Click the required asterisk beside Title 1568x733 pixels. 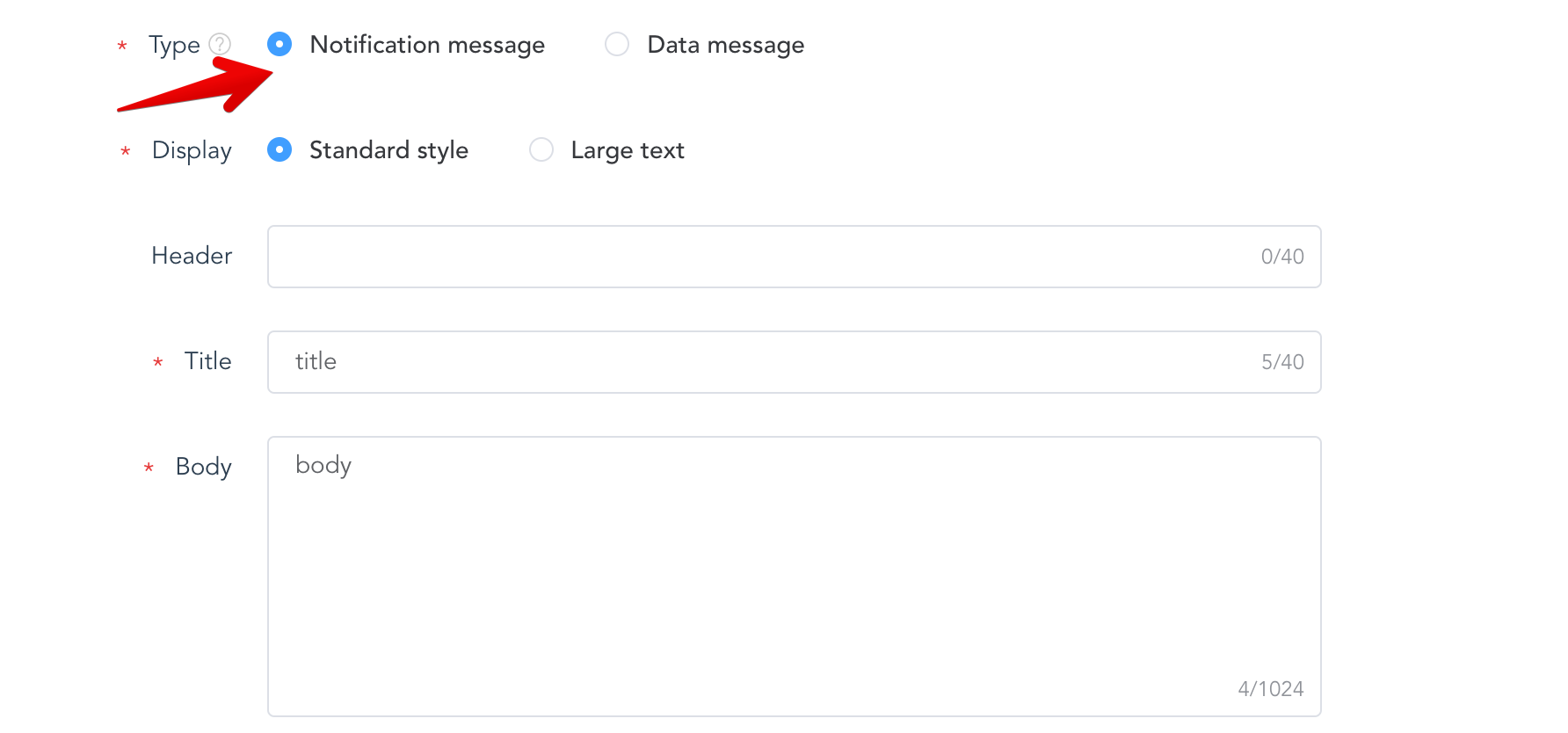[x=156, y=362]
